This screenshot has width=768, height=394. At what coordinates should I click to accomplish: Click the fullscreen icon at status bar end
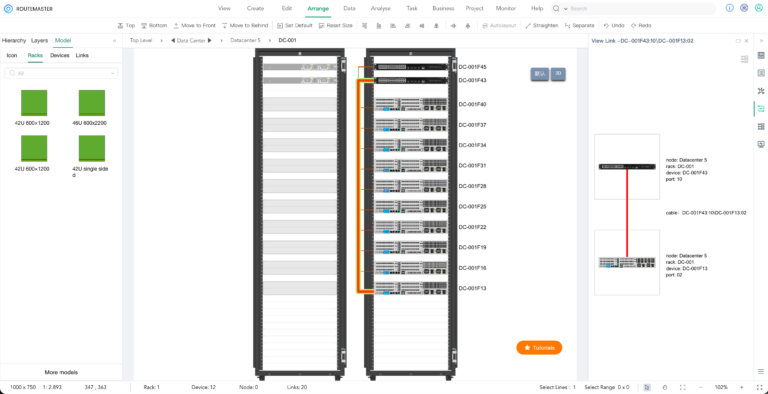pos(760,387)
